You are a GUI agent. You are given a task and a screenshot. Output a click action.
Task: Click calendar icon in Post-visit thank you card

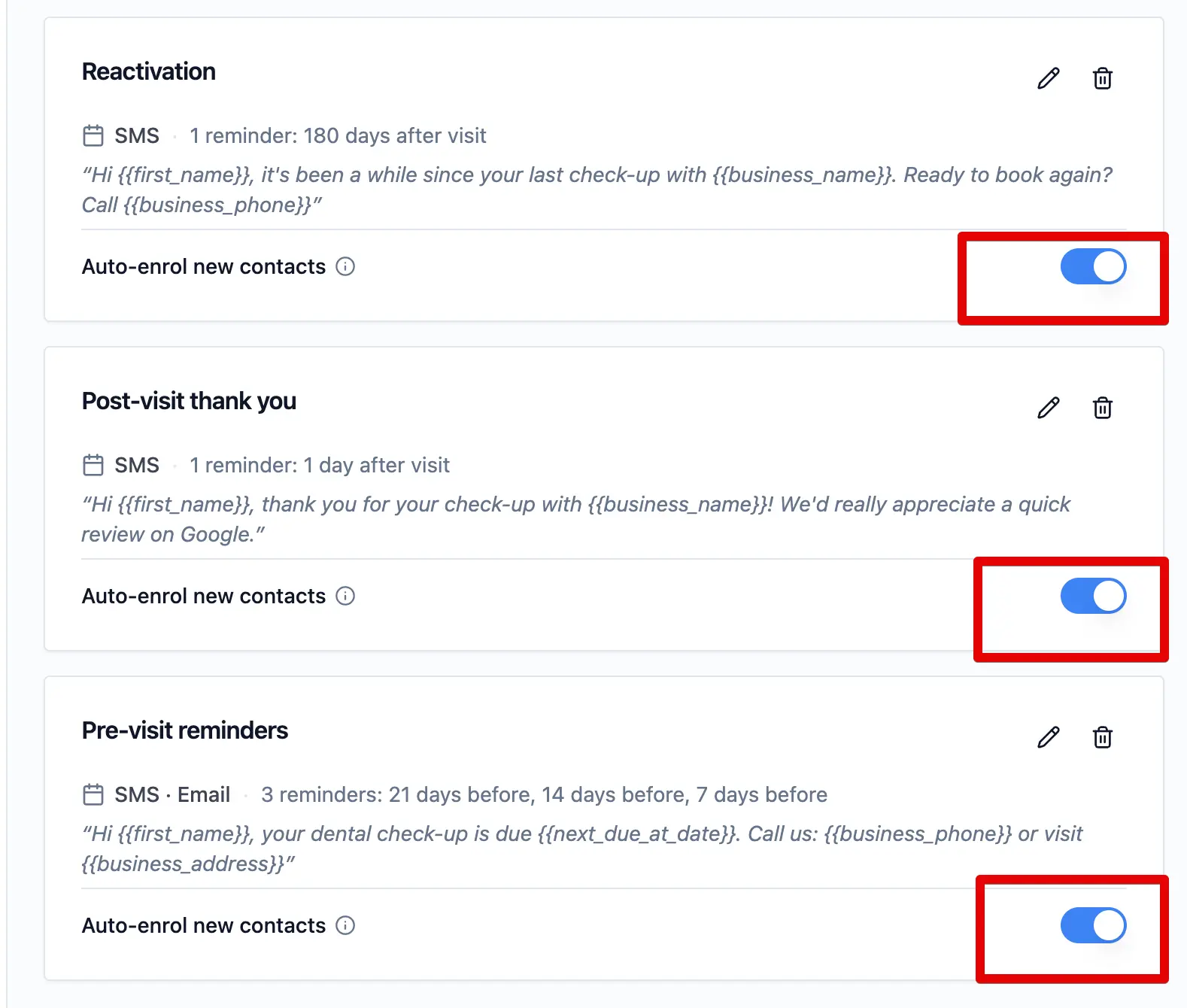(93, 465)
